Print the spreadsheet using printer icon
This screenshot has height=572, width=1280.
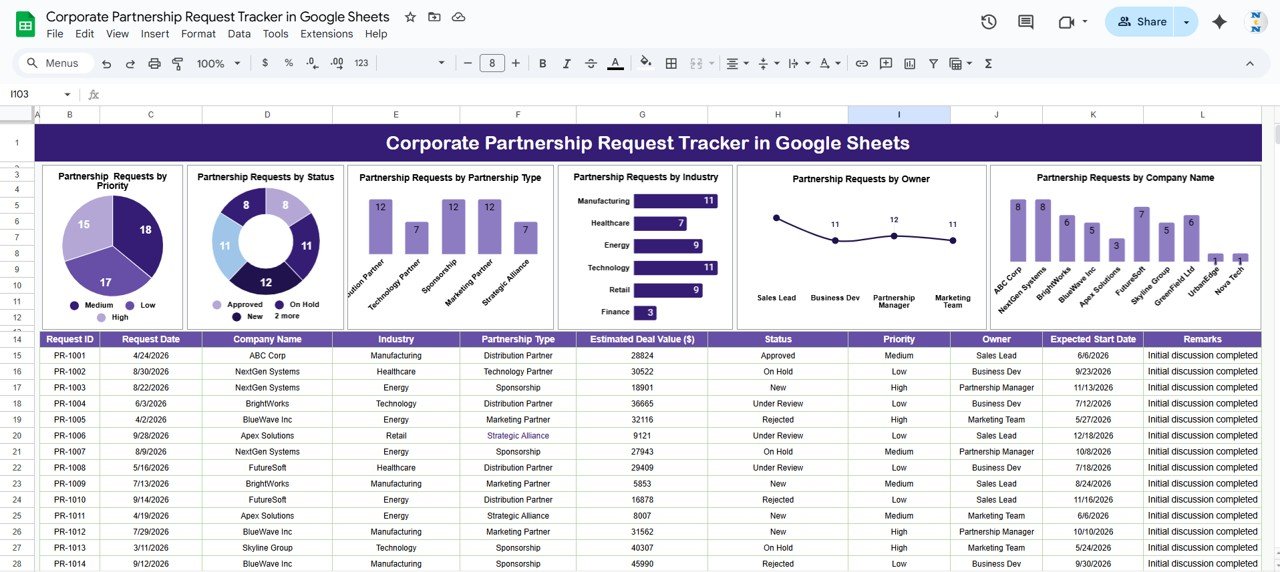154,63
